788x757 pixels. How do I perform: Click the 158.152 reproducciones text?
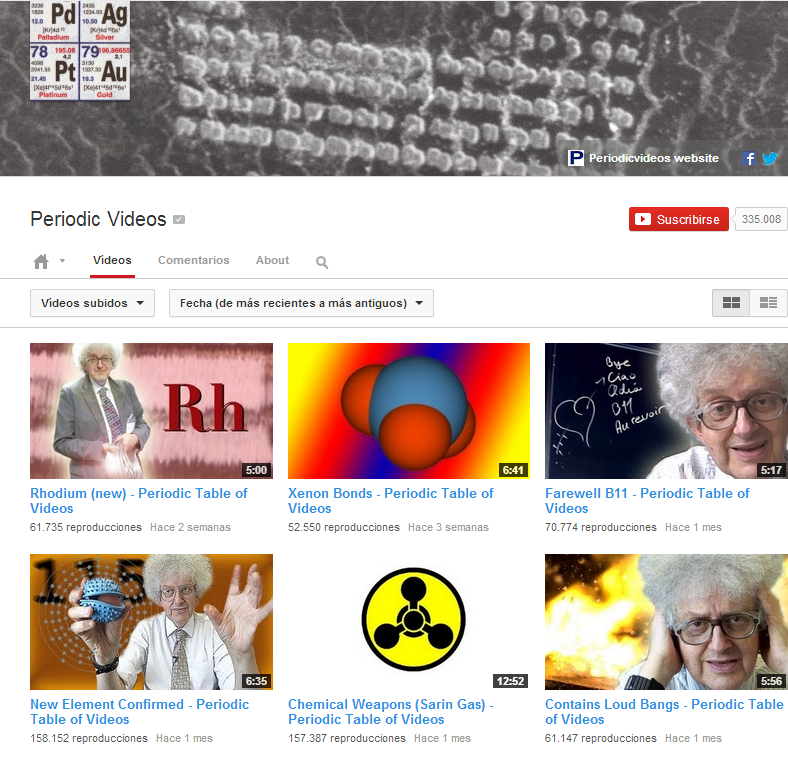point(89,738)
